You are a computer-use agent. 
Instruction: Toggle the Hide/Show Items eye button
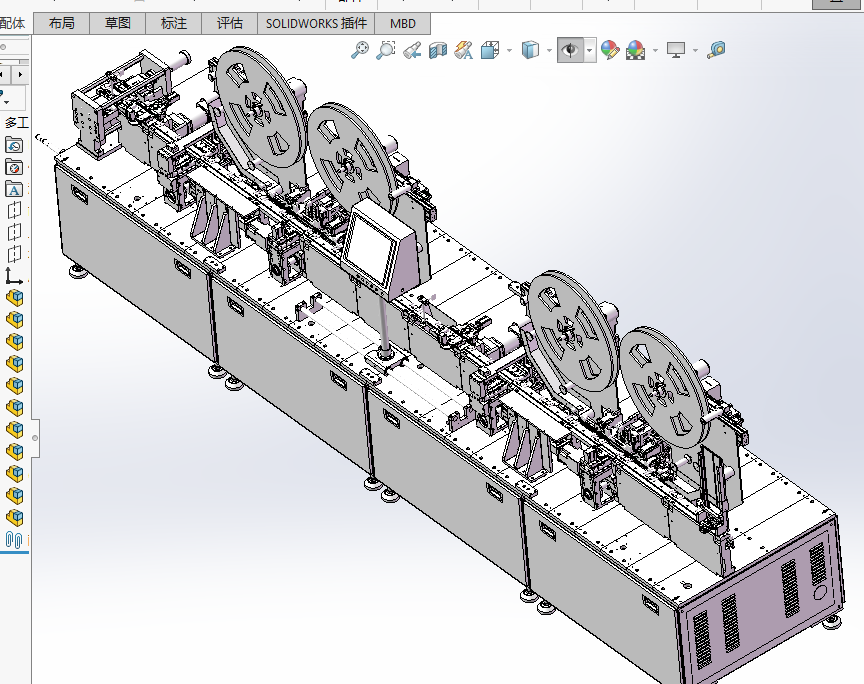(569, 50)
